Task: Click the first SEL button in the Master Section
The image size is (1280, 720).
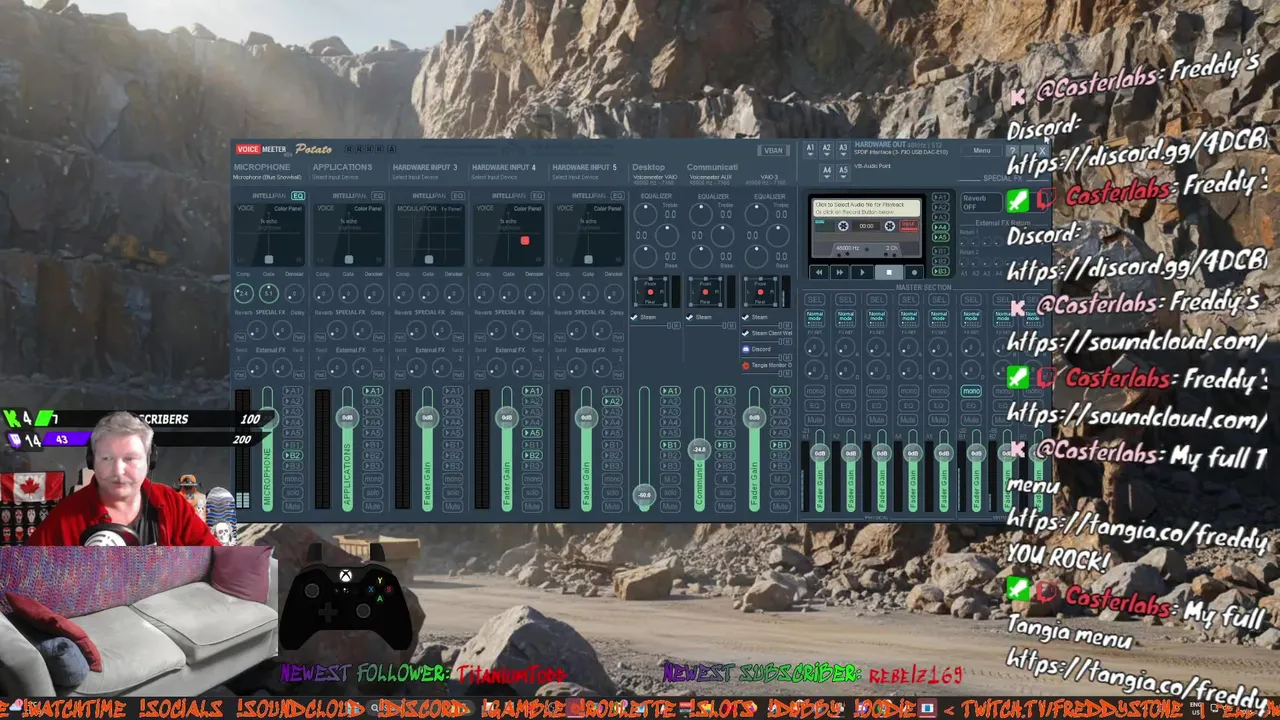Action: point(814,300)
